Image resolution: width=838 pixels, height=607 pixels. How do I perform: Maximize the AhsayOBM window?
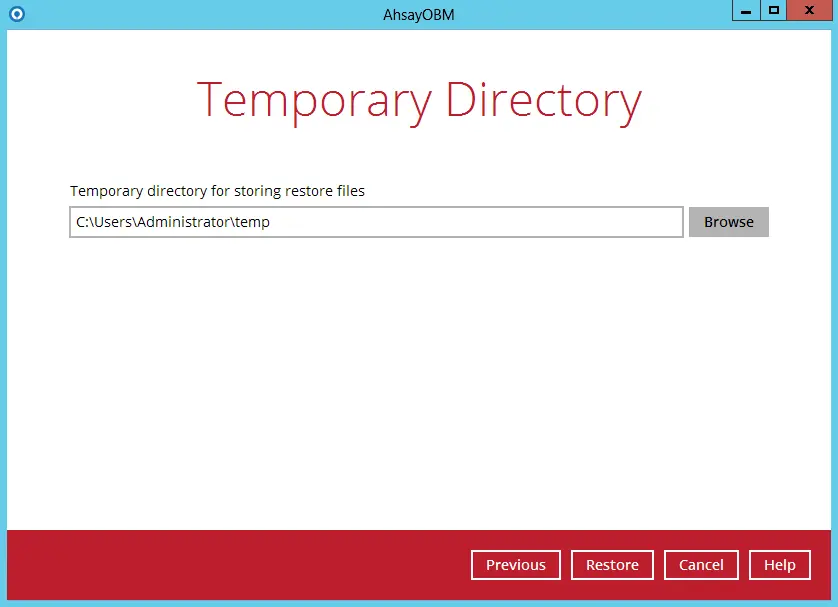775,10
